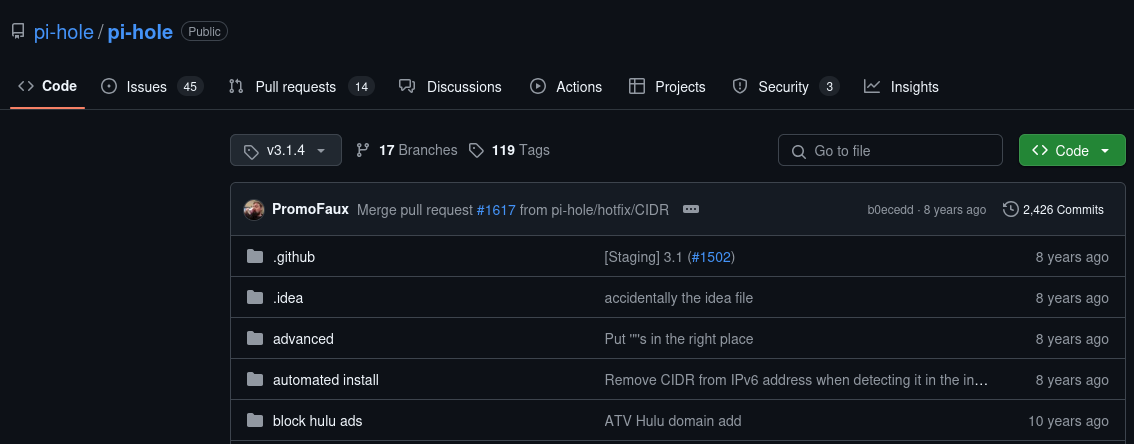Click the tag icon beside 119 Tags

[476, 150]
